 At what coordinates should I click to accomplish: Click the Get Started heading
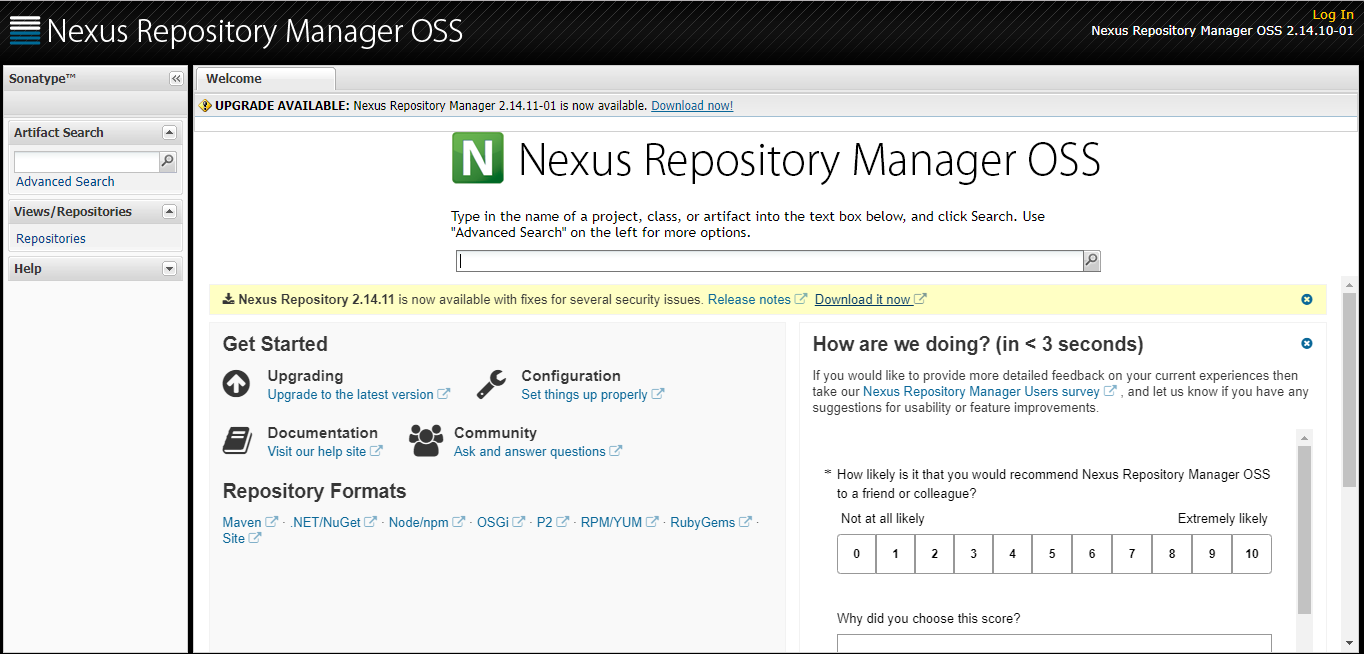(x=275, y=344)
